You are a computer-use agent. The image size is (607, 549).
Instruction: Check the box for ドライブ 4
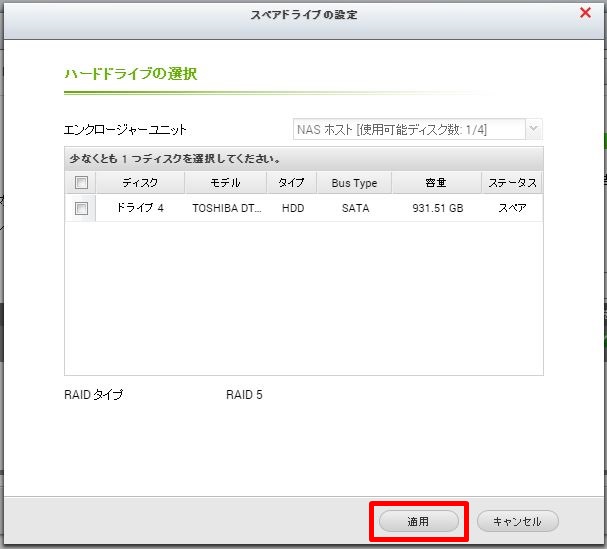click(x=81, y=208)
